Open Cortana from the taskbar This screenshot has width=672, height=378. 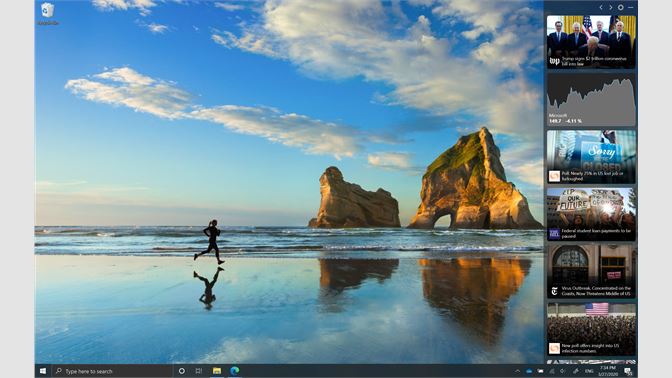pos(182,371)
